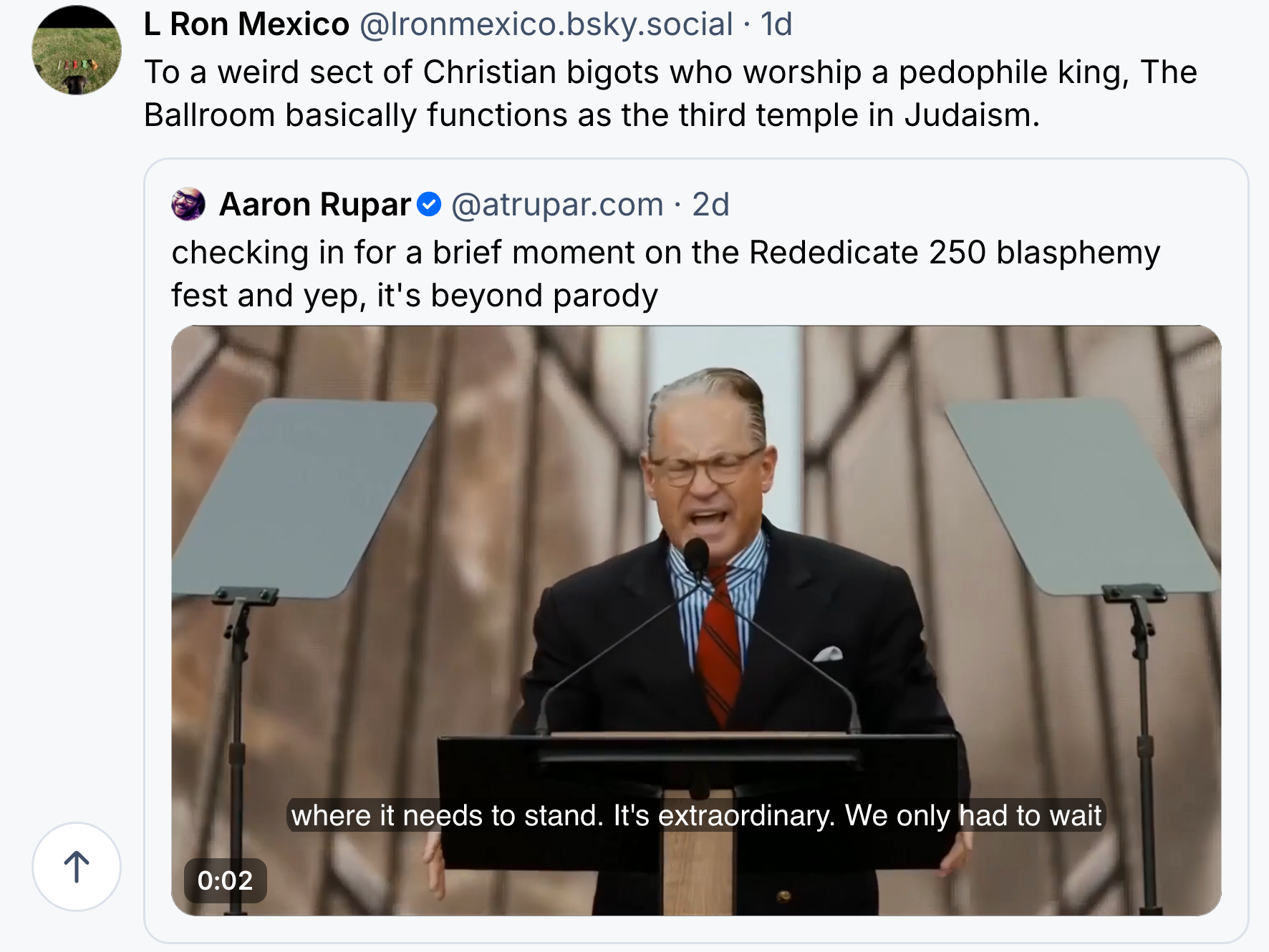Visit the @lronmexico.bsky.social handle
Screen dimensions: 1269x952
[x=546, y=24]
